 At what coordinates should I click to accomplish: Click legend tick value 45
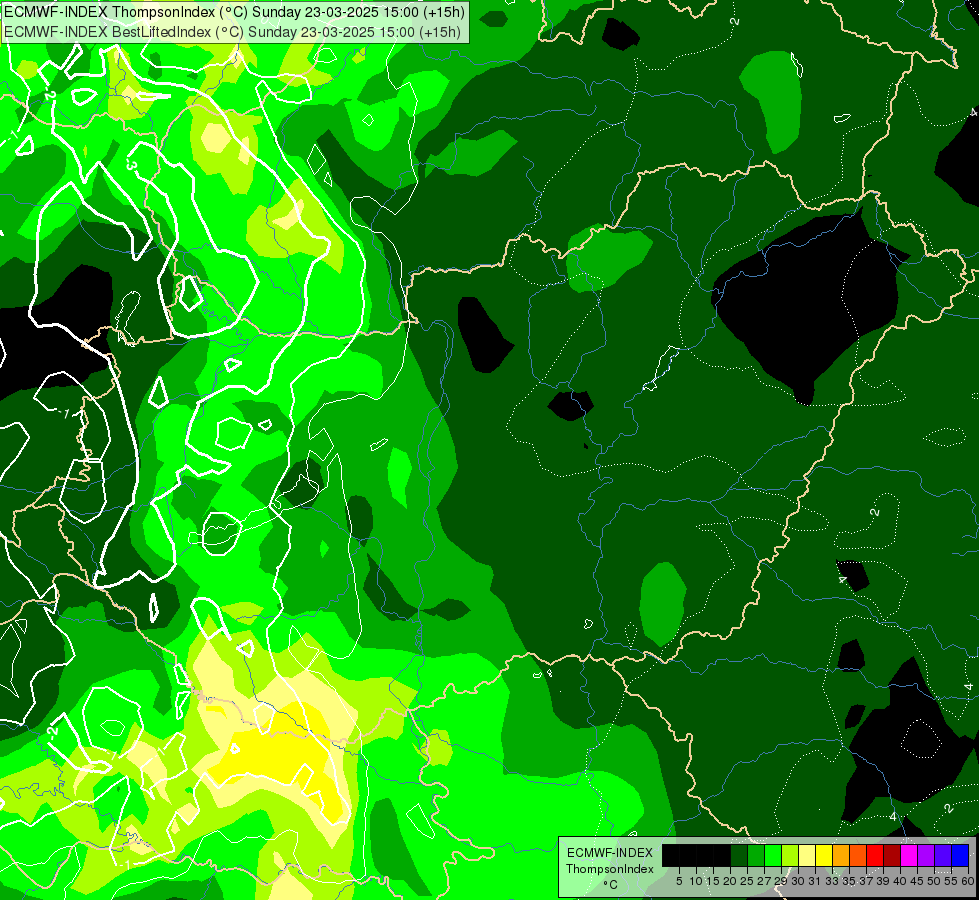point(917,881)
